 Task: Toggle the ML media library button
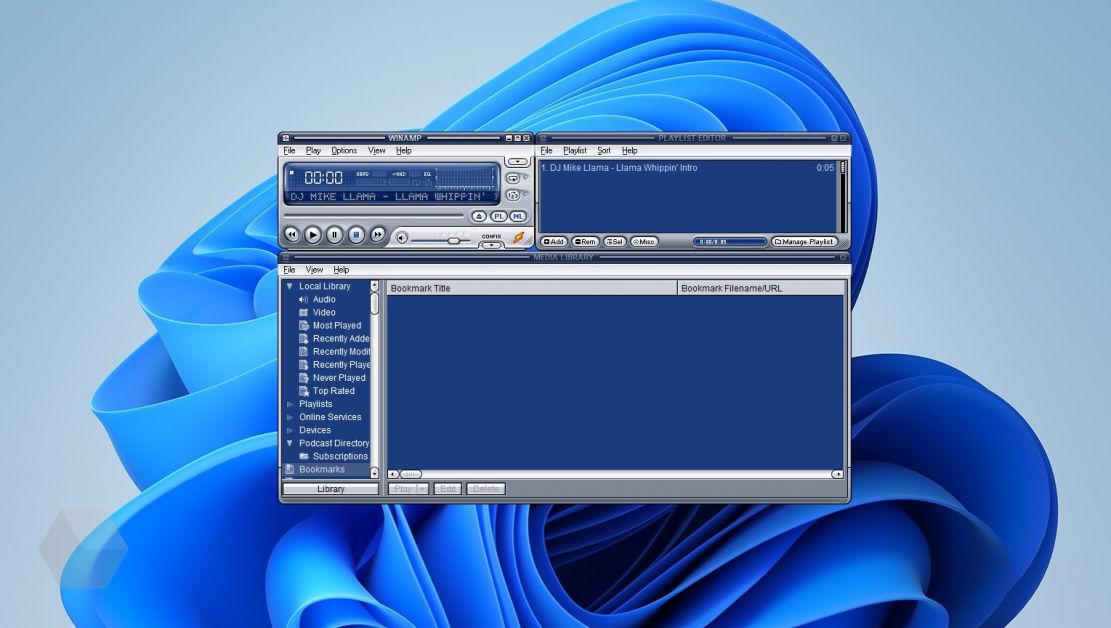click(518, 216)
